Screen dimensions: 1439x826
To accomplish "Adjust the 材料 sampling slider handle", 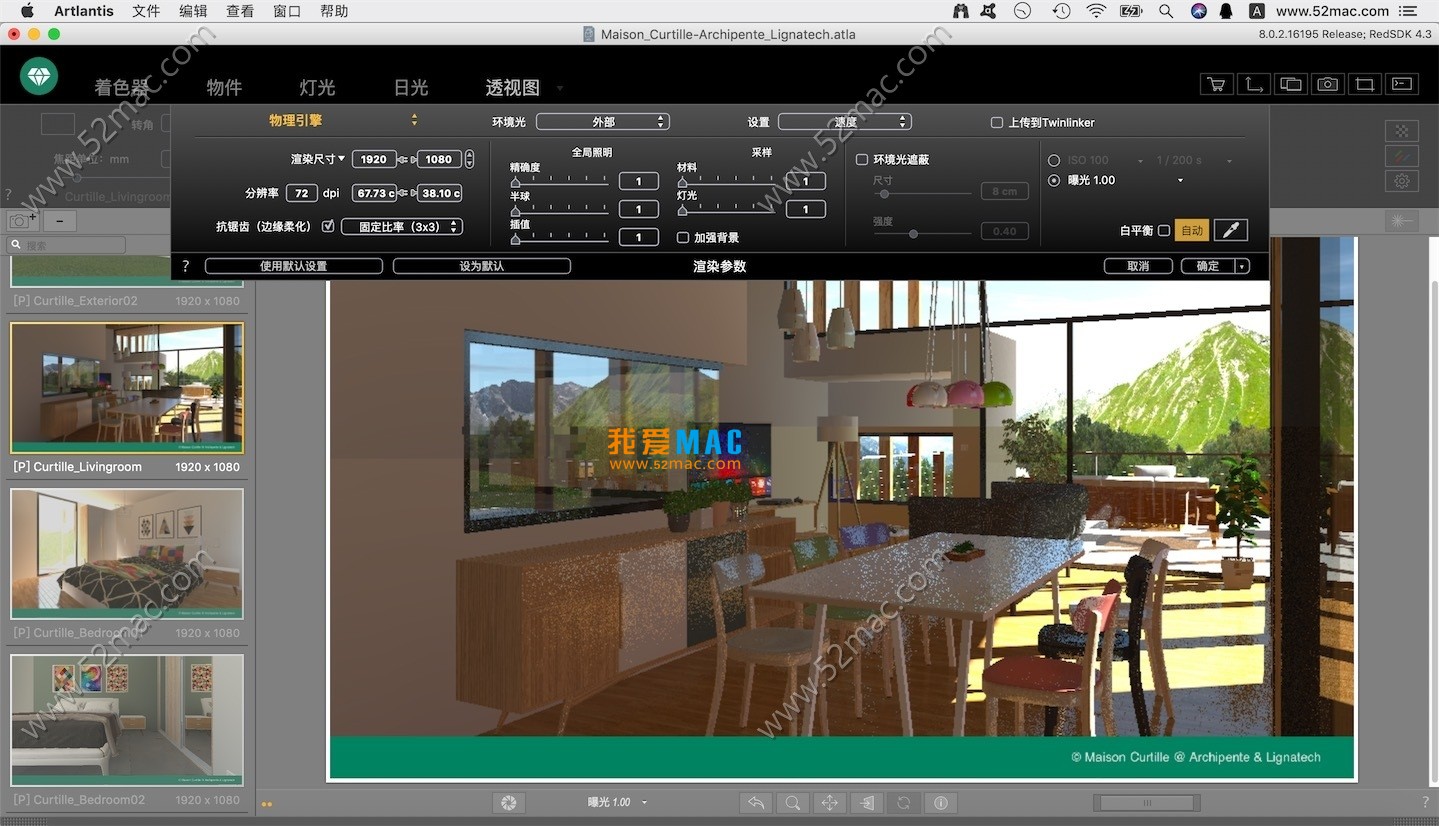I will click(x=682, y=182).
